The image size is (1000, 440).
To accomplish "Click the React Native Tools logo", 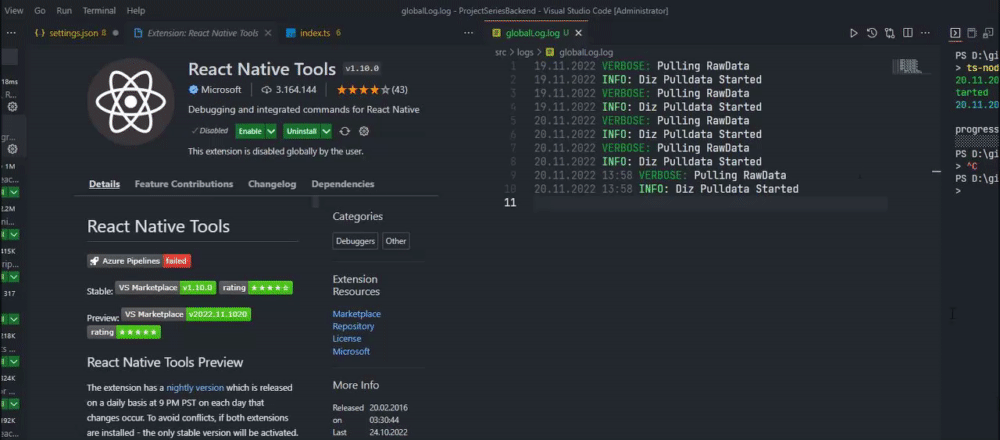I will 131,102.
